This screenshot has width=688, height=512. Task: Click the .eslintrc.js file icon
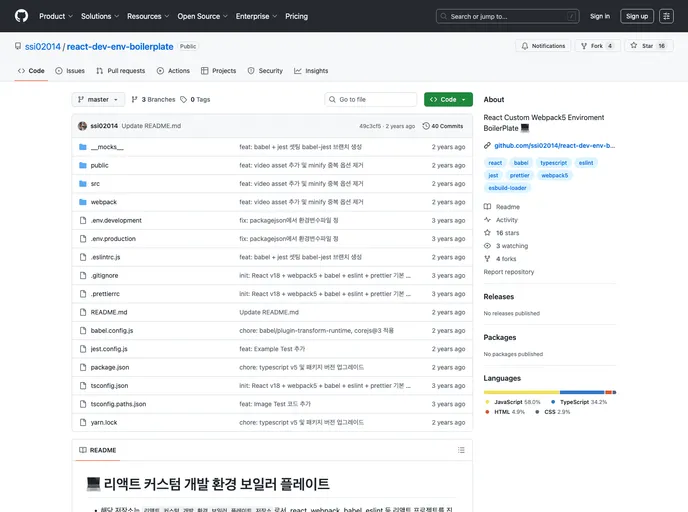coord(83,257)
